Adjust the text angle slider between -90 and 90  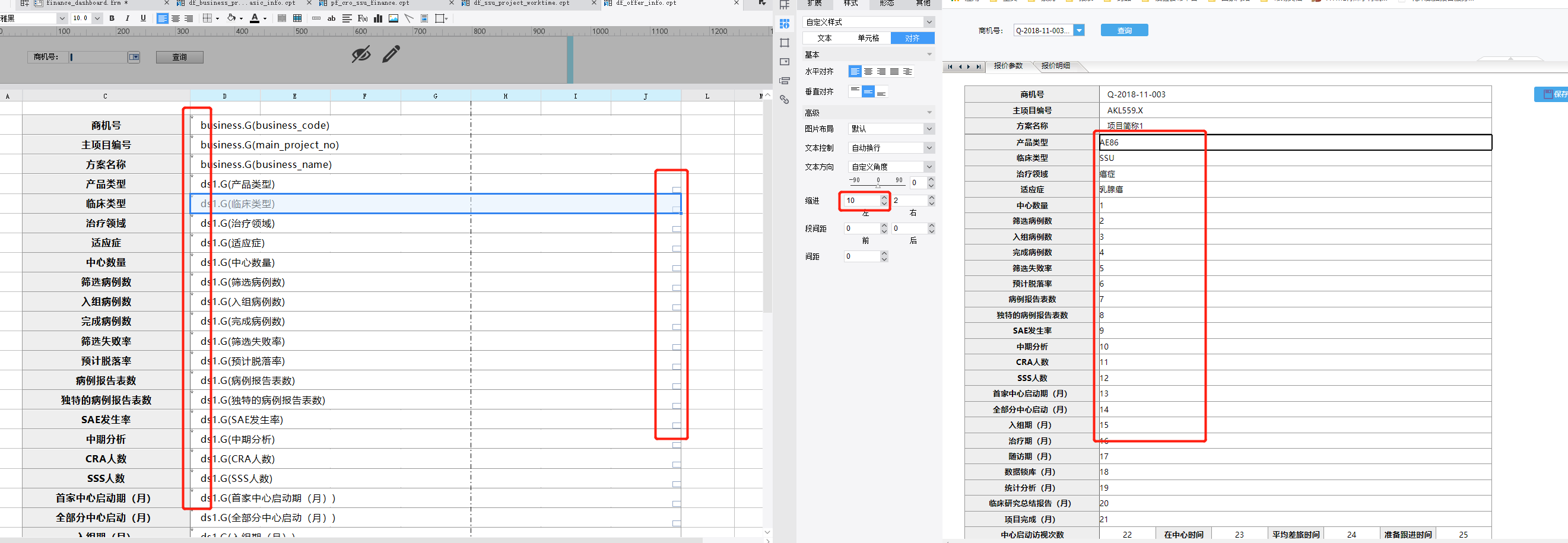pos(878,185)
